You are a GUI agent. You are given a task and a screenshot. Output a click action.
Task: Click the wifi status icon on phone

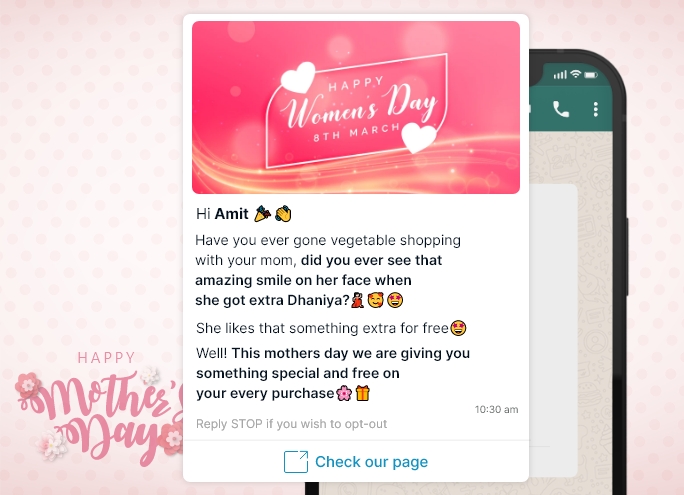click(576, 74)
